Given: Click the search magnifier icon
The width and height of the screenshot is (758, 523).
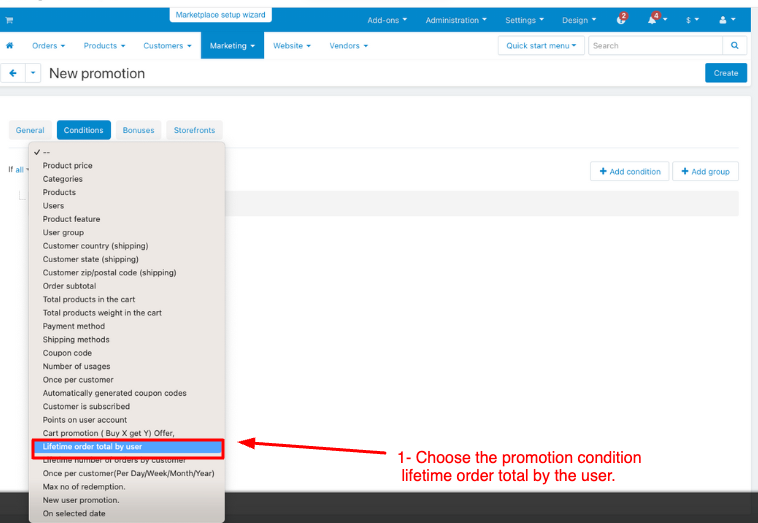Looking at the screenshot, I should 735,46.
